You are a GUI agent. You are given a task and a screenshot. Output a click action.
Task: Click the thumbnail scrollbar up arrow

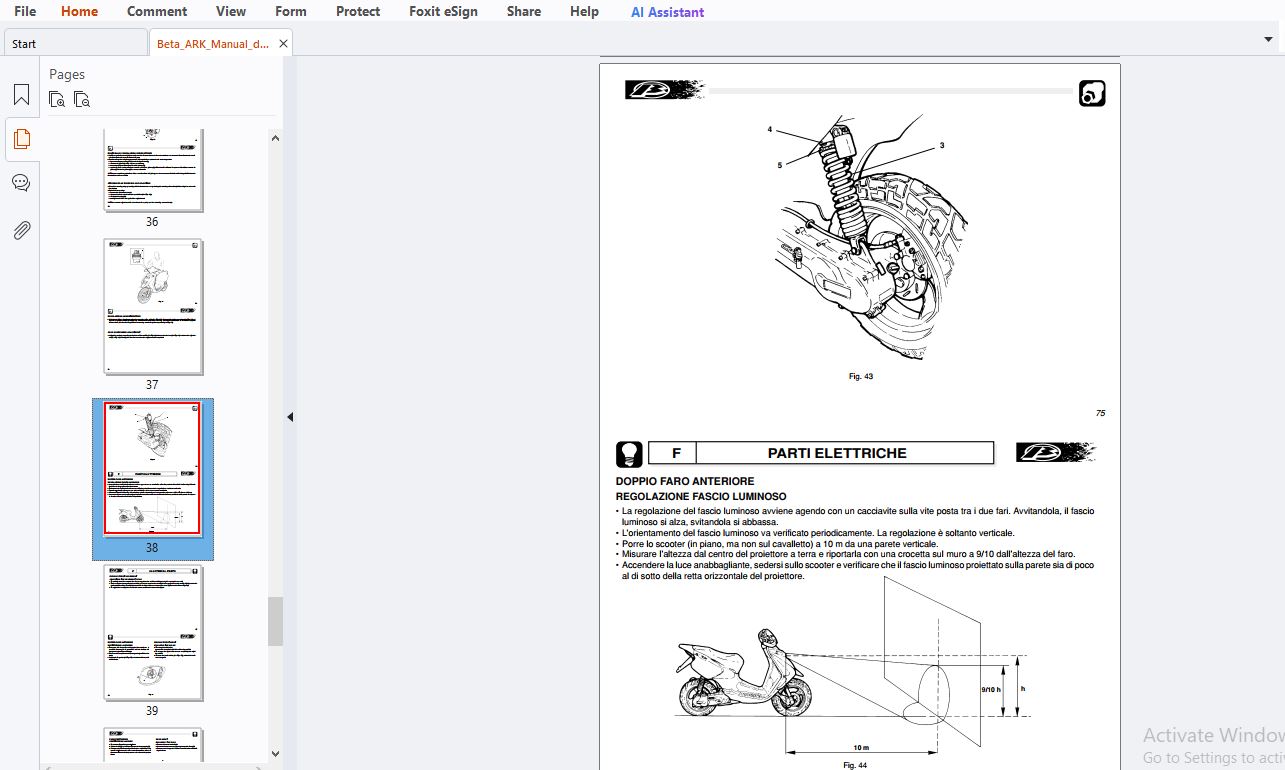pyautogui.click(x=275, y=138)
